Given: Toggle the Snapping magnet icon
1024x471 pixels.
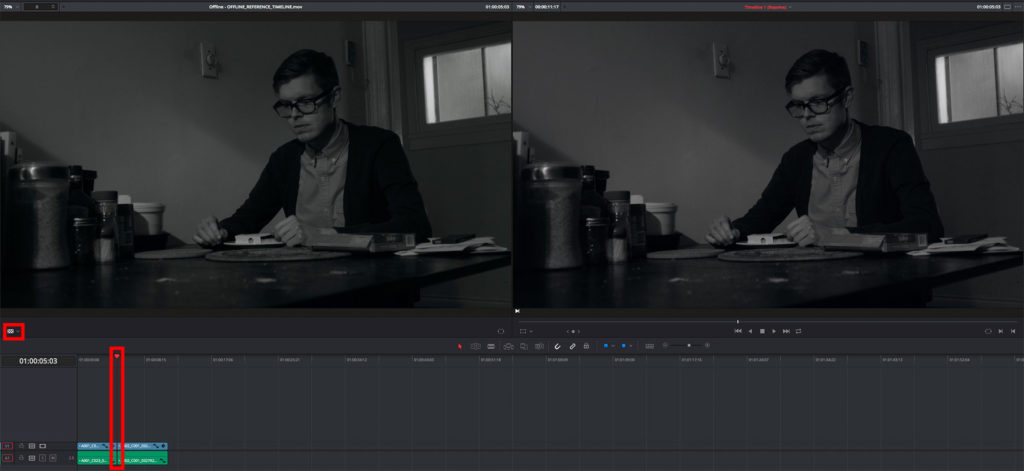Looking at the screenshot, I should [557, 346].
